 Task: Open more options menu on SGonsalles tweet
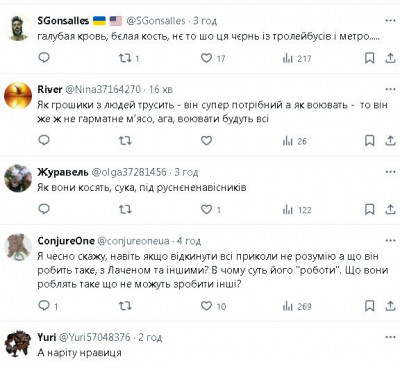390,21
